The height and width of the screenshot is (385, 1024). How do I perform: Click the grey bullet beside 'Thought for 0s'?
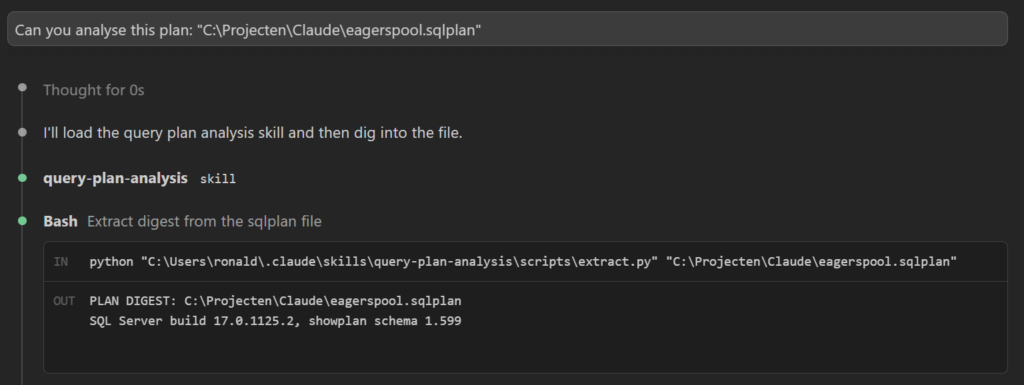click(22, 87)
